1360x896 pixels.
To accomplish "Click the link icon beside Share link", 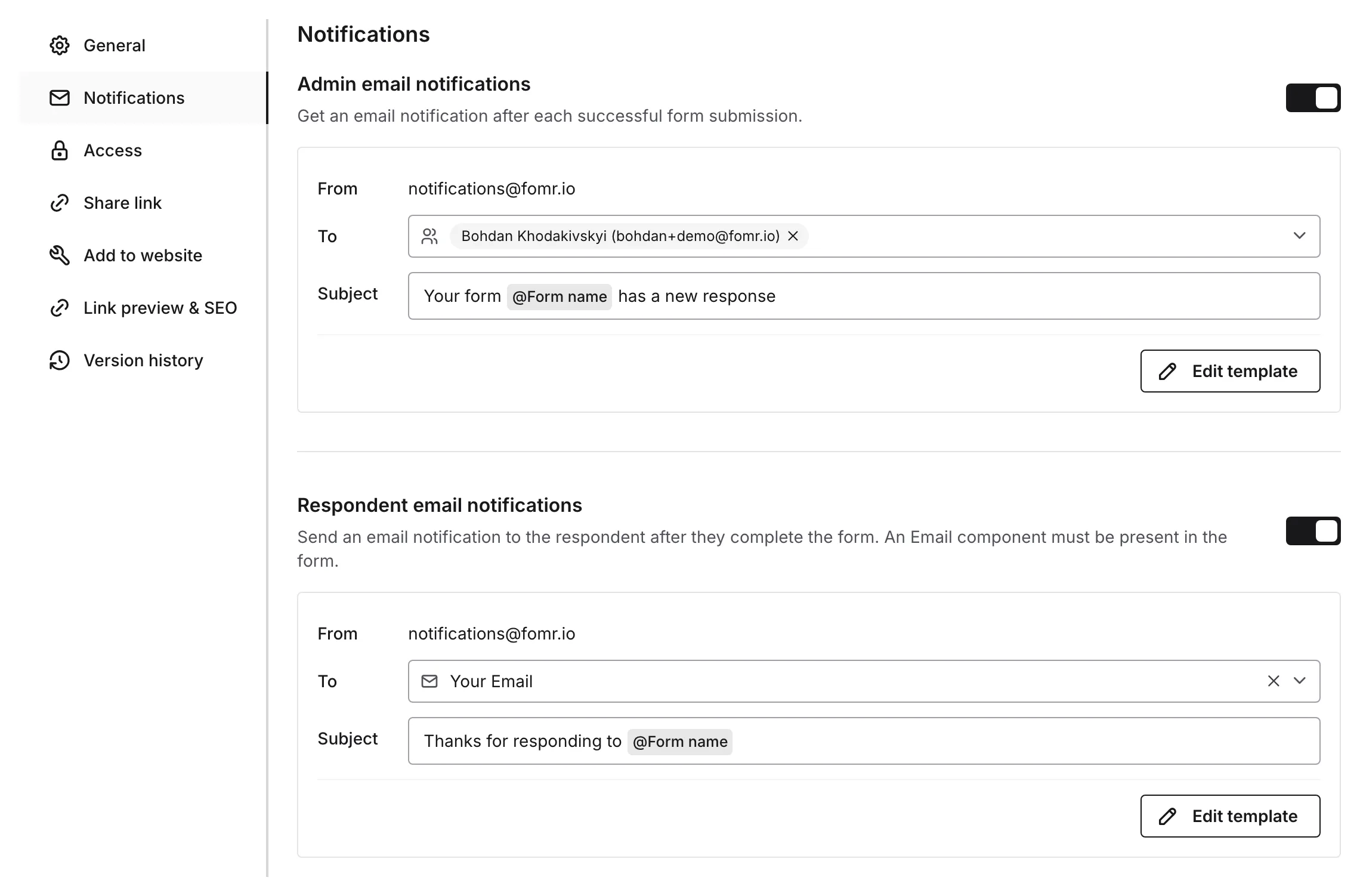I will click(x=60, y=203).
